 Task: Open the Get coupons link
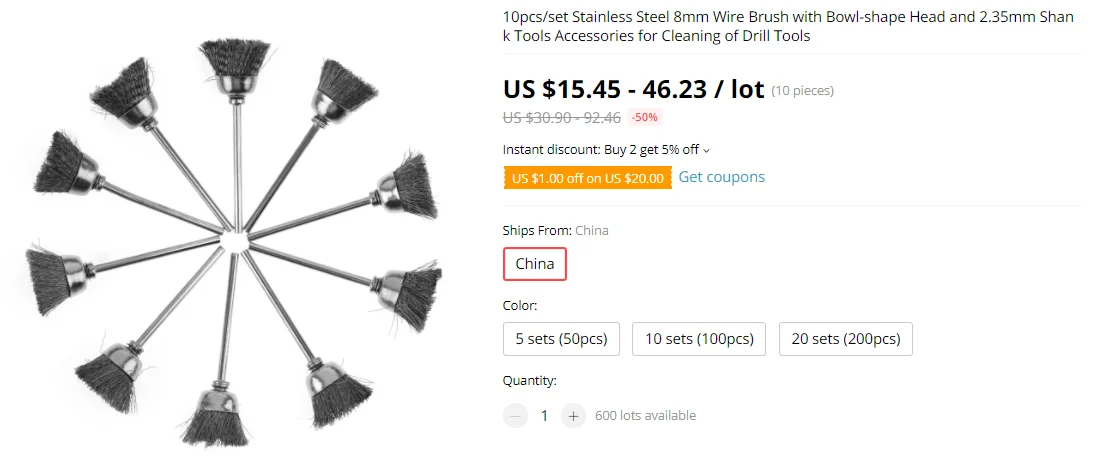(721, 177)
